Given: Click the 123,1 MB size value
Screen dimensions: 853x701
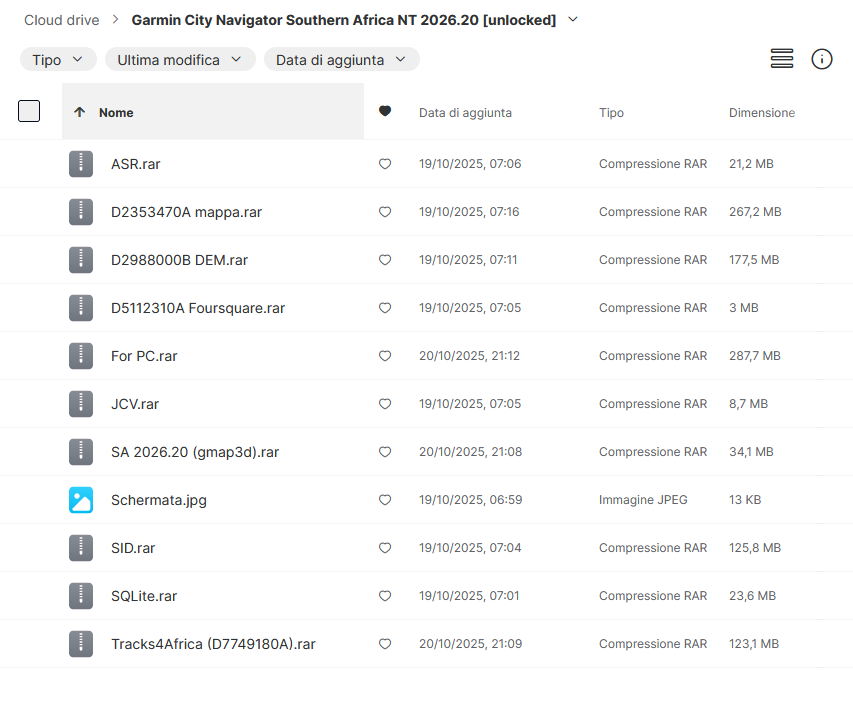Looking at the screenshot, I should 754,644.
